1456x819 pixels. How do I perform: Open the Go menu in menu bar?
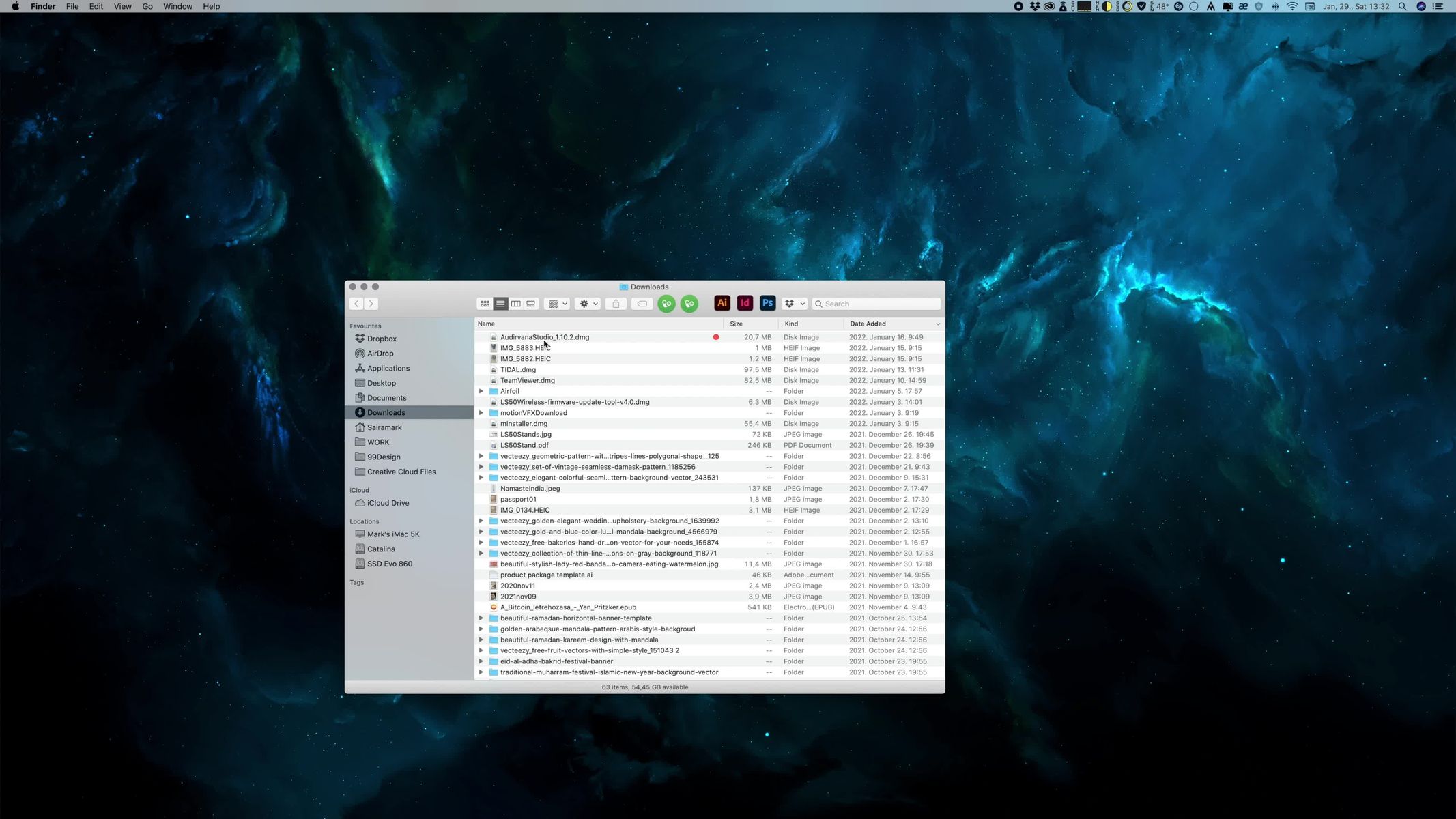(x=147, y=6)
